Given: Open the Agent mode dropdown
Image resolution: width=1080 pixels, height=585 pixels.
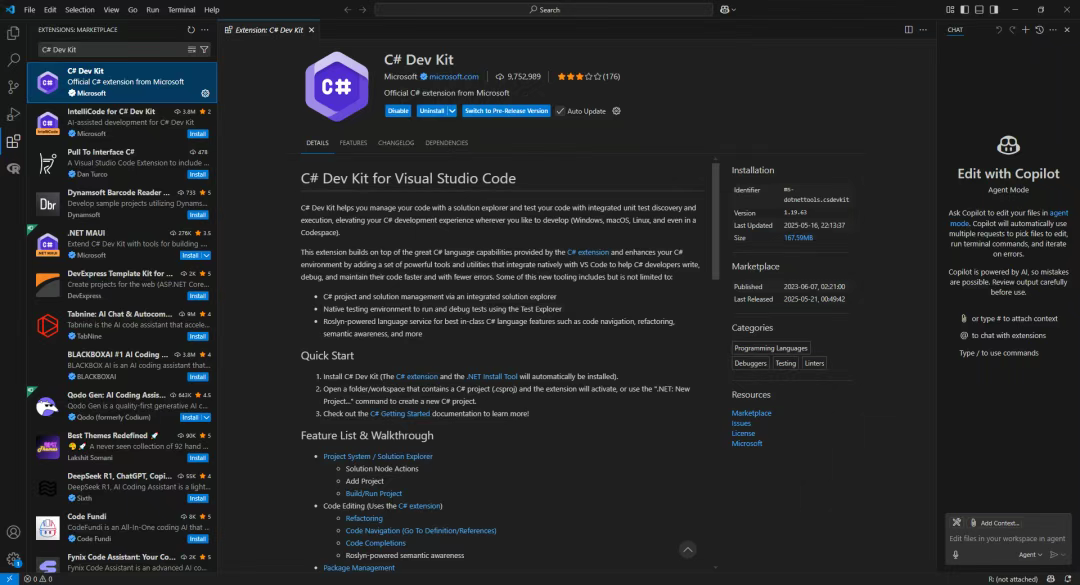Looking at the screenshot, I should point(1030,554).
